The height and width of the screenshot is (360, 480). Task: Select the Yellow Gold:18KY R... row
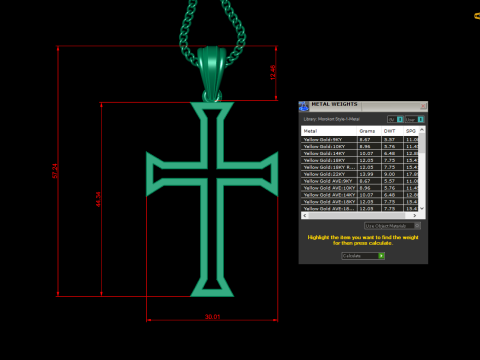click(x=360, y=167)
